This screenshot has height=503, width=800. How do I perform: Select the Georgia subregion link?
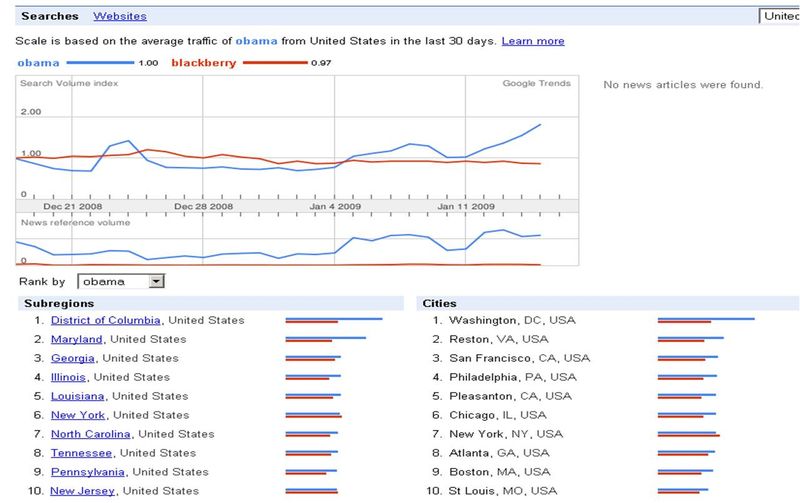(x=73, y=358)
